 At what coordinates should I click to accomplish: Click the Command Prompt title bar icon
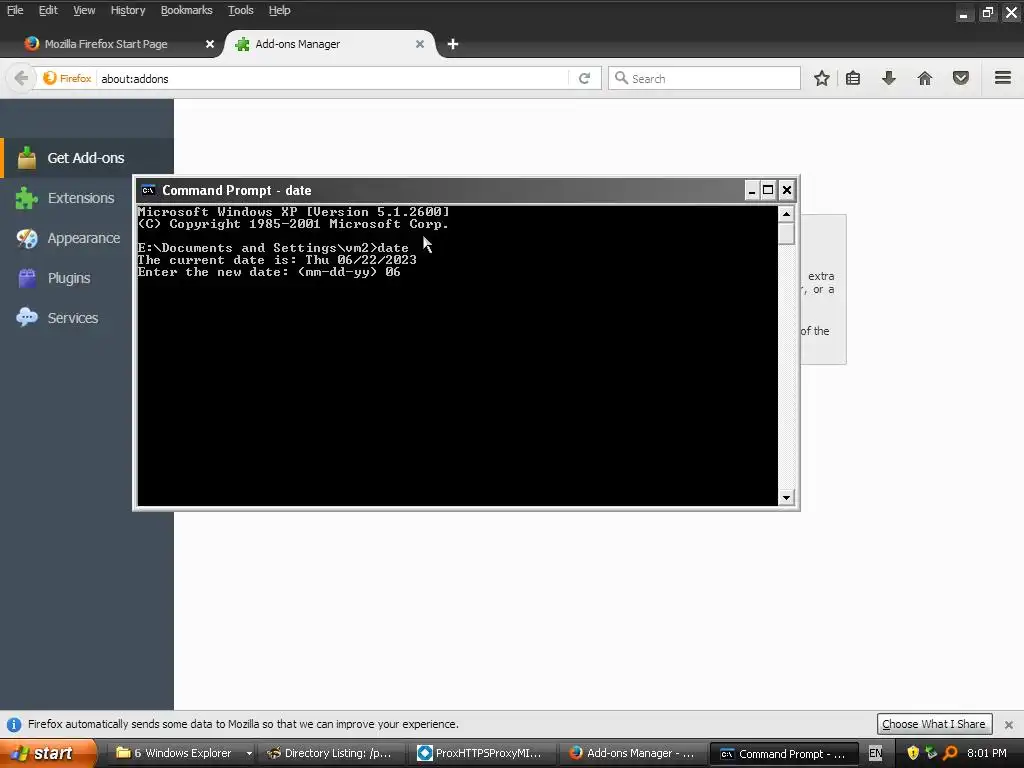click(148, 190)
